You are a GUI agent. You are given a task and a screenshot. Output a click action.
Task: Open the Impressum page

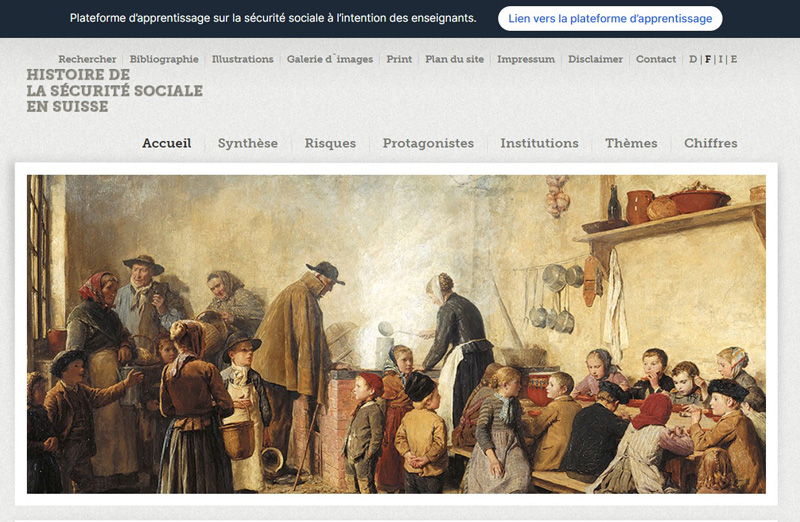pos(526,59)
